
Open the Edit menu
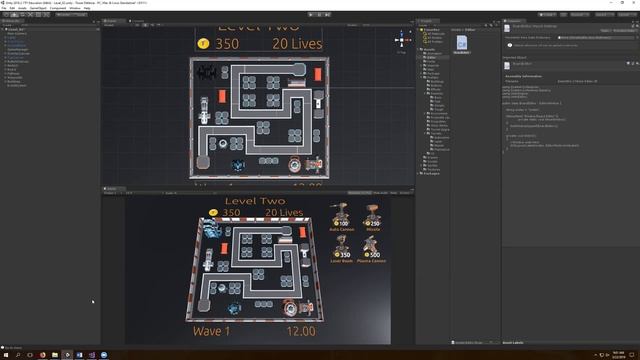pos(12,8)
